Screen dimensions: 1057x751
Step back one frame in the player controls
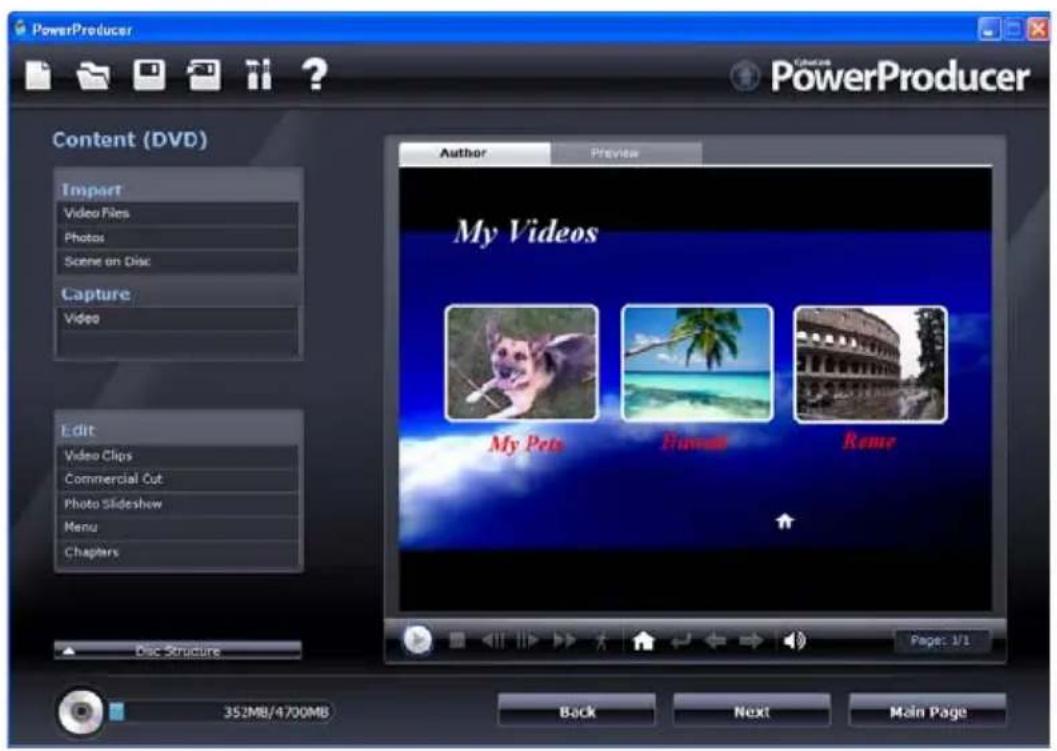tap(493, 640)
